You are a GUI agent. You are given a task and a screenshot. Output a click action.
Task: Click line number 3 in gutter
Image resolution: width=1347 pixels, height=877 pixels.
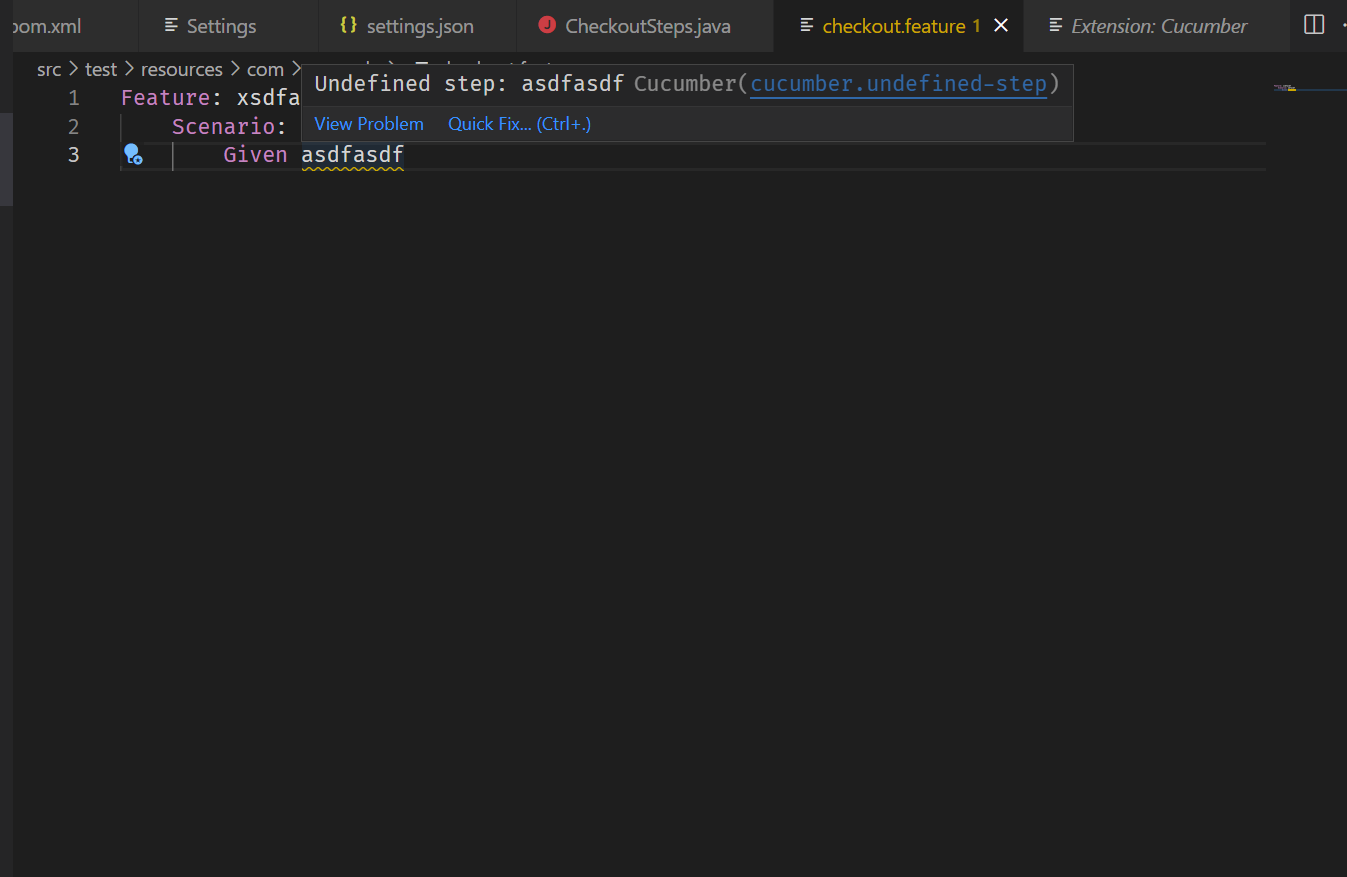(x=74, y=154)
